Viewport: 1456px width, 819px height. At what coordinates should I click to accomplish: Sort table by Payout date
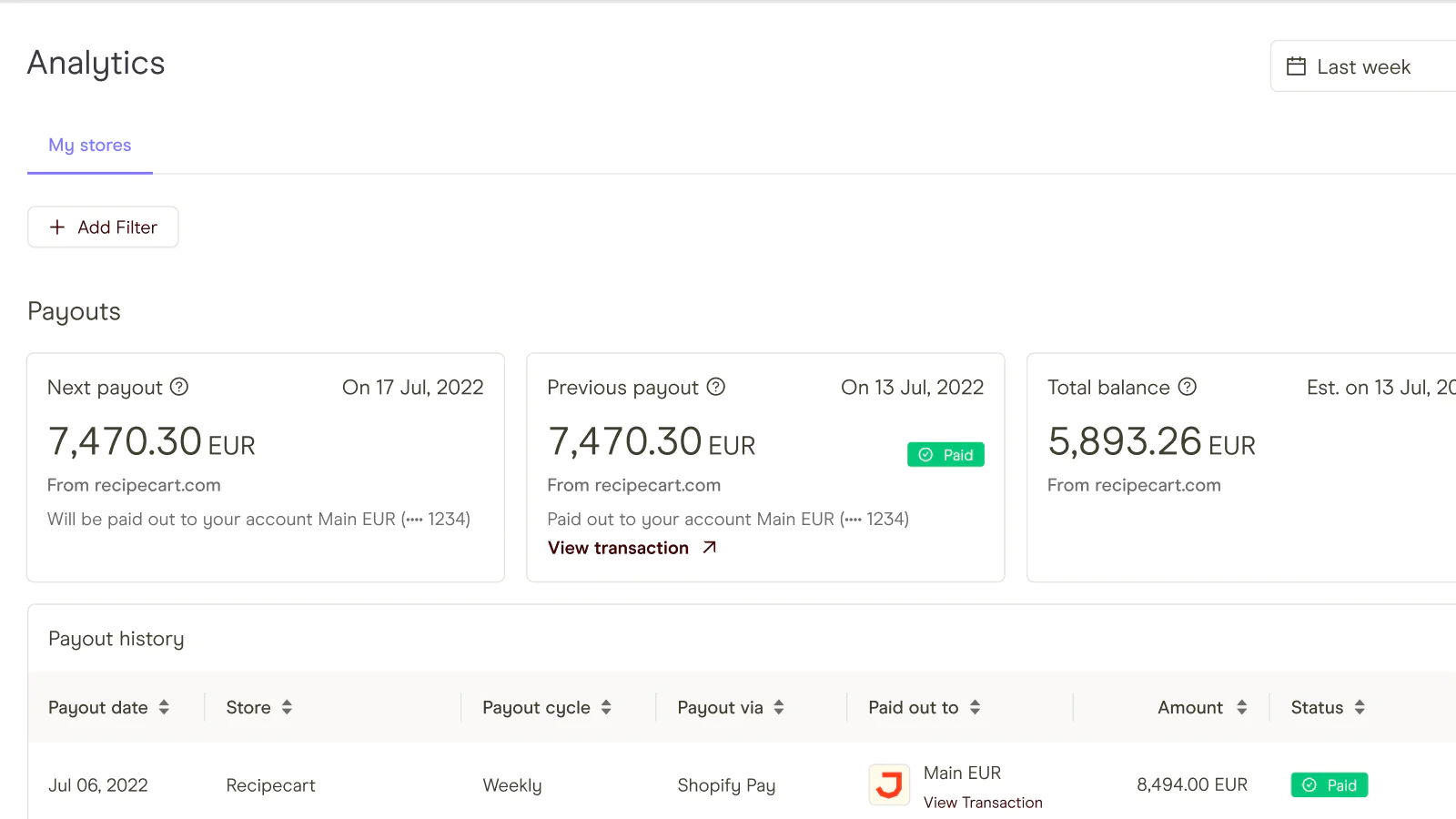pos(164,707)
